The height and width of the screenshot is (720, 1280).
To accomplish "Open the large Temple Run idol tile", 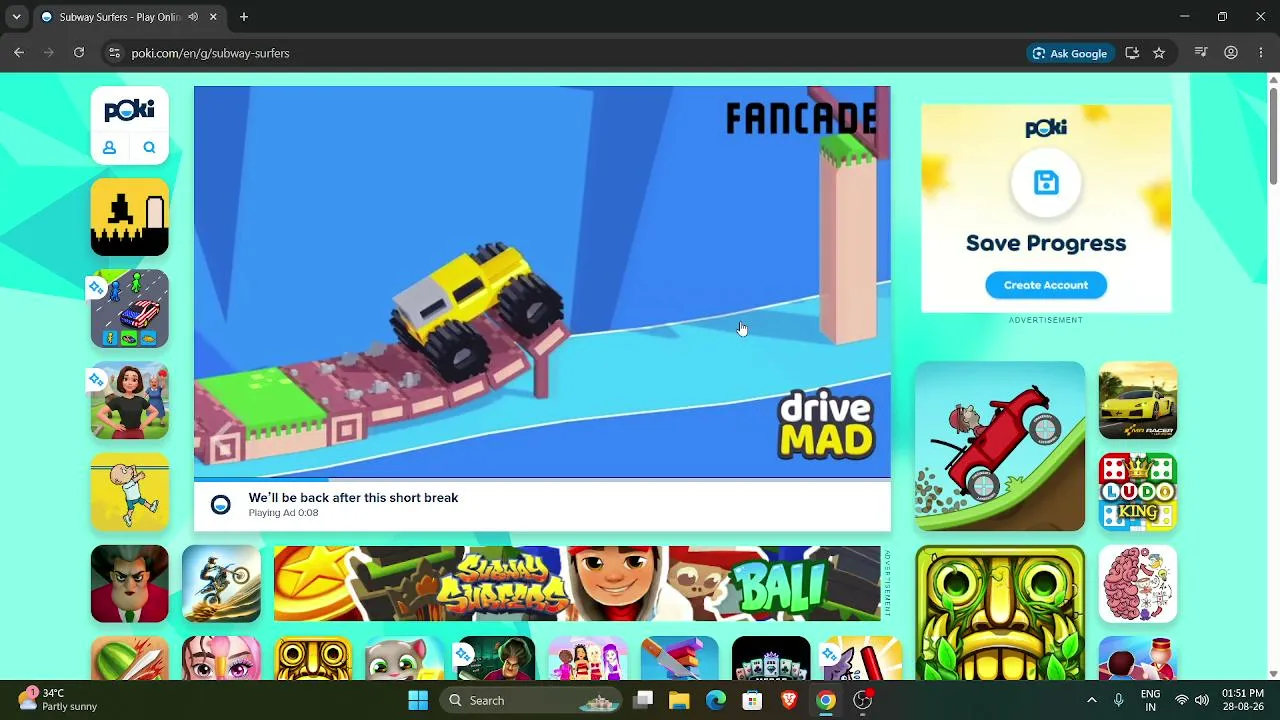I will click(x=1000, y=613).
